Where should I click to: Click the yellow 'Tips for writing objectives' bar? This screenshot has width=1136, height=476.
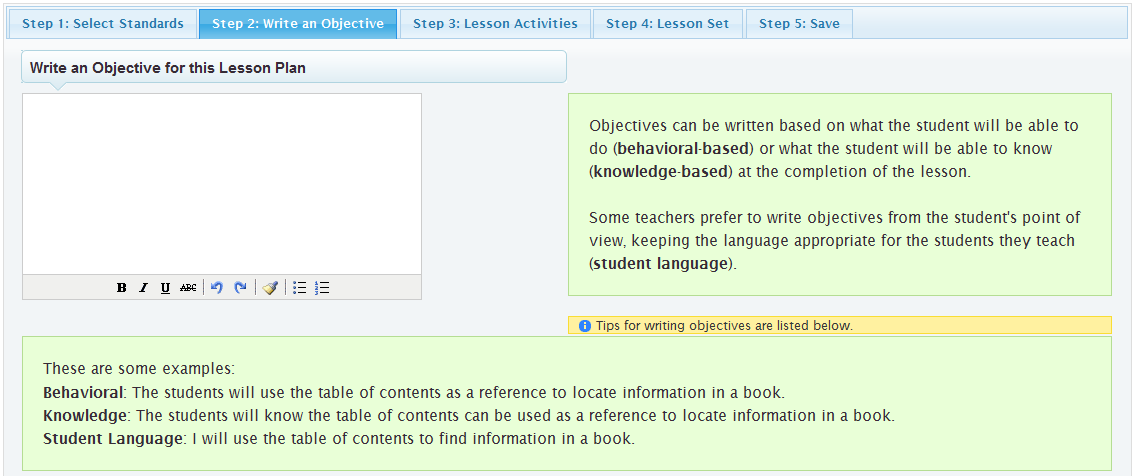click(839, 326)
